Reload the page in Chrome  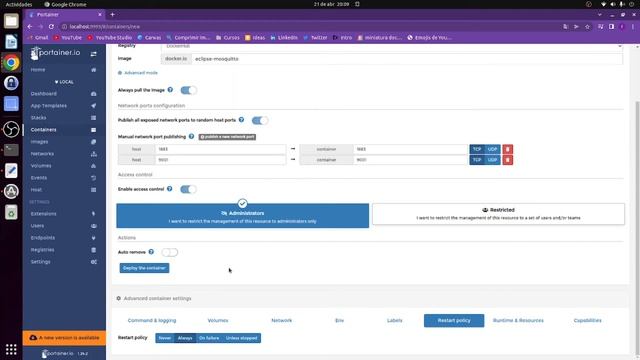51,27
